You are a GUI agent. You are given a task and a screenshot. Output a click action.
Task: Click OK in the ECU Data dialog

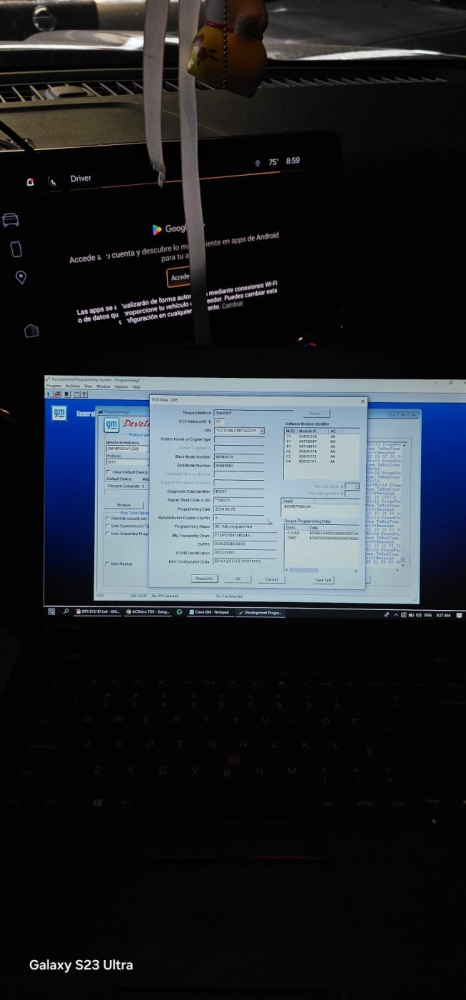pos(238,579)
